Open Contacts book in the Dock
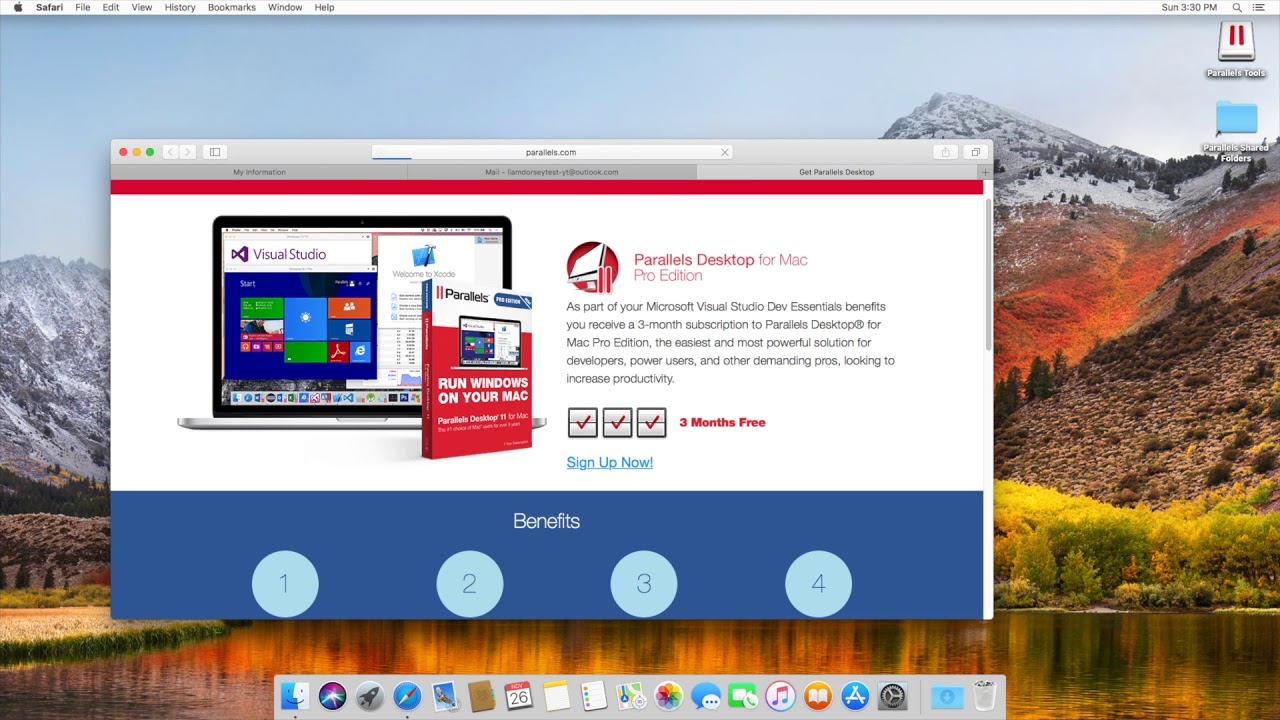 click(481, 696)
